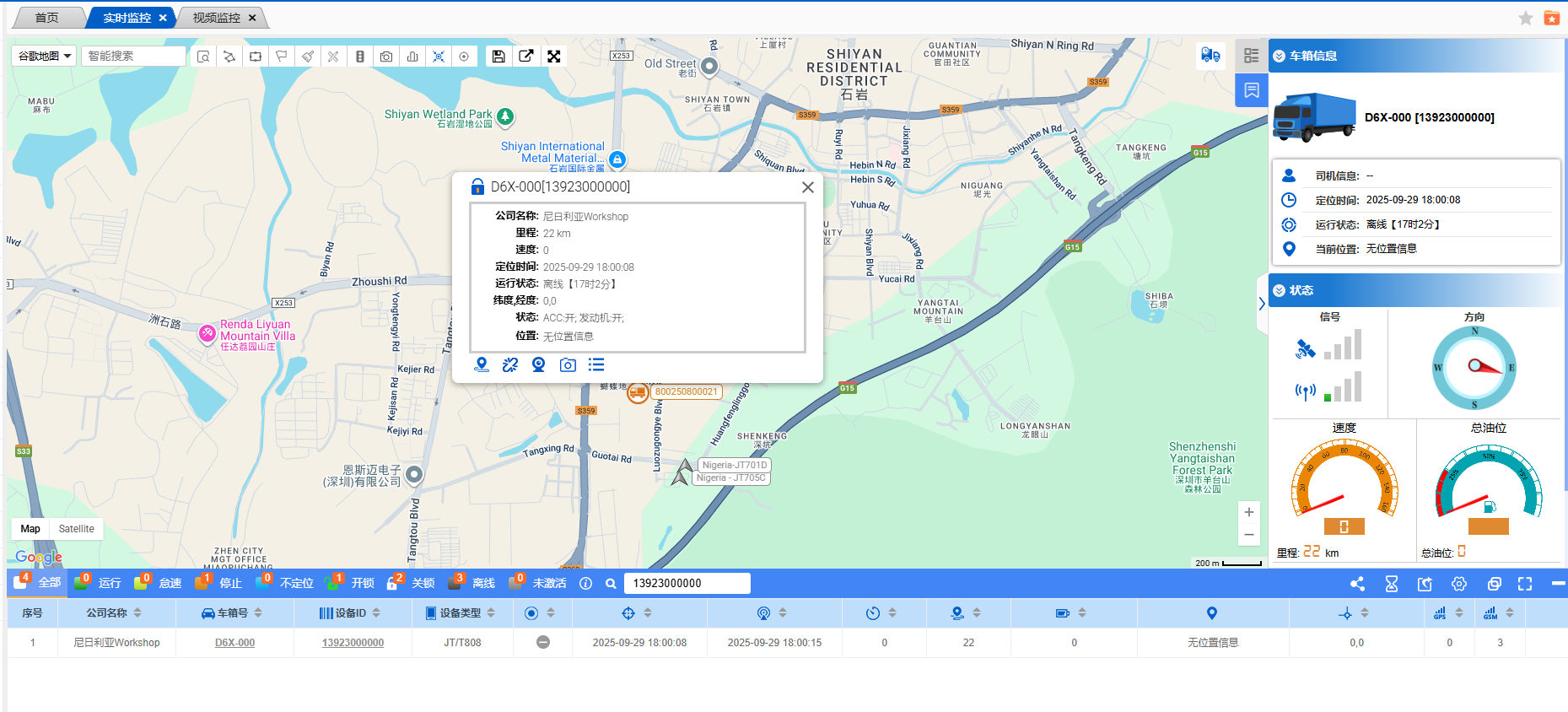Go to the 首页 home tab

coord(47,18)
